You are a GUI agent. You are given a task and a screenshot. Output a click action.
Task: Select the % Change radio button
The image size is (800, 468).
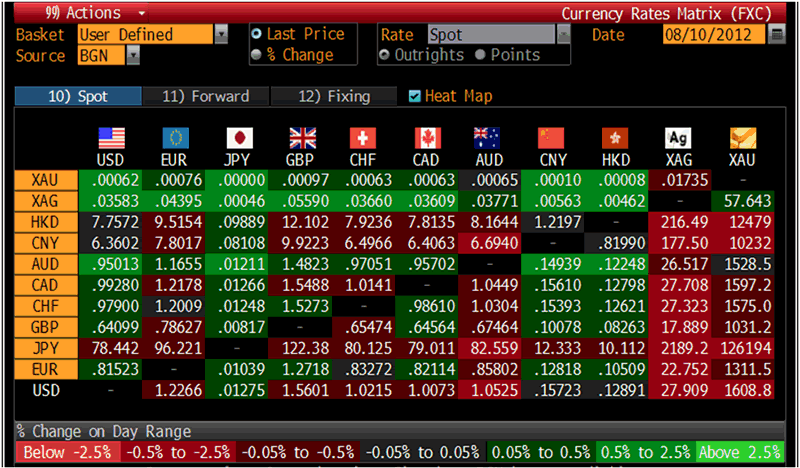click(257, 55)
